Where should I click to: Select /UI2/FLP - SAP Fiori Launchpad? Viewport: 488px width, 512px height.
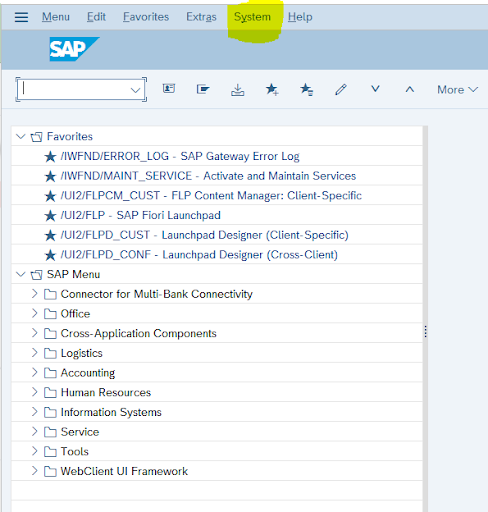pos(140,215)
